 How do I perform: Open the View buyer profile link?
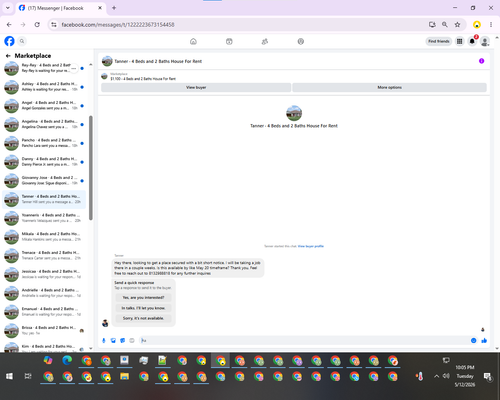[x=311, y=246]
